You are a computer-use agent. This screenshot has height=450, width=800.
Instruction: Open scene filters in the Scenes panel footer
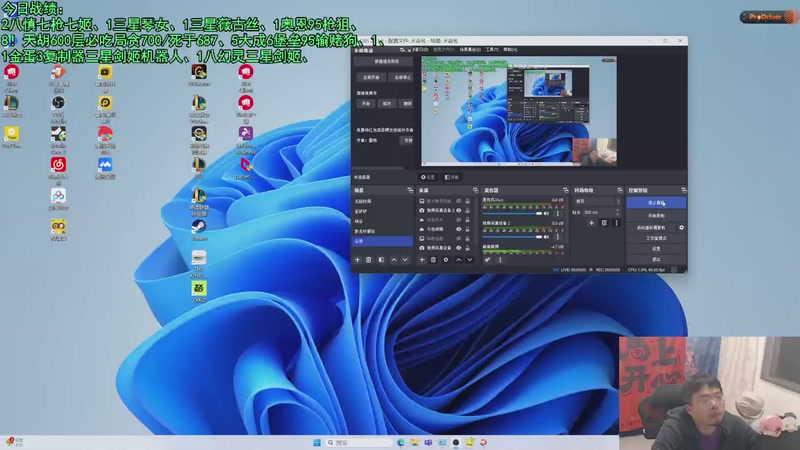(x=381, y=260)
